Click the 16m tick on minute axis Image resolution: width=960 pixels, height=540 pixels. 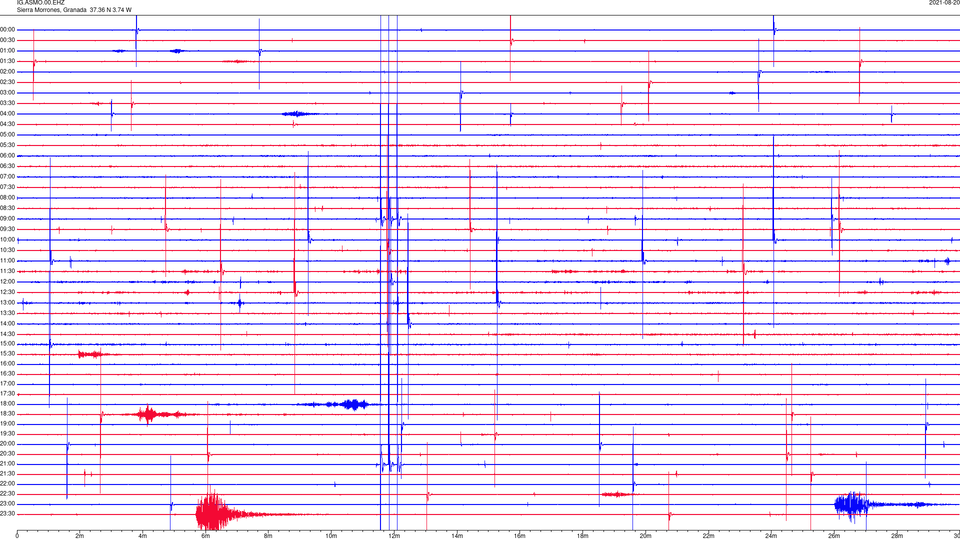pos(520,536)
